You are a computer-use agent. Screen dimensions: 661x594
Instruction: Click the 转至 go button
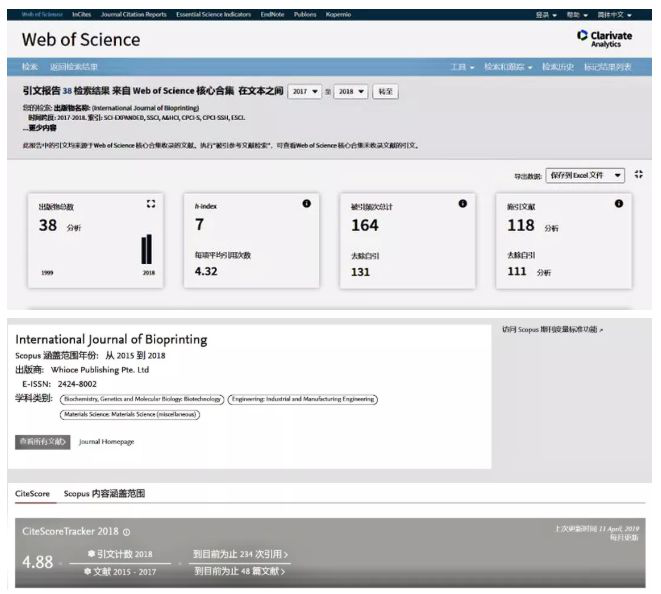click(x=385, y=91)
